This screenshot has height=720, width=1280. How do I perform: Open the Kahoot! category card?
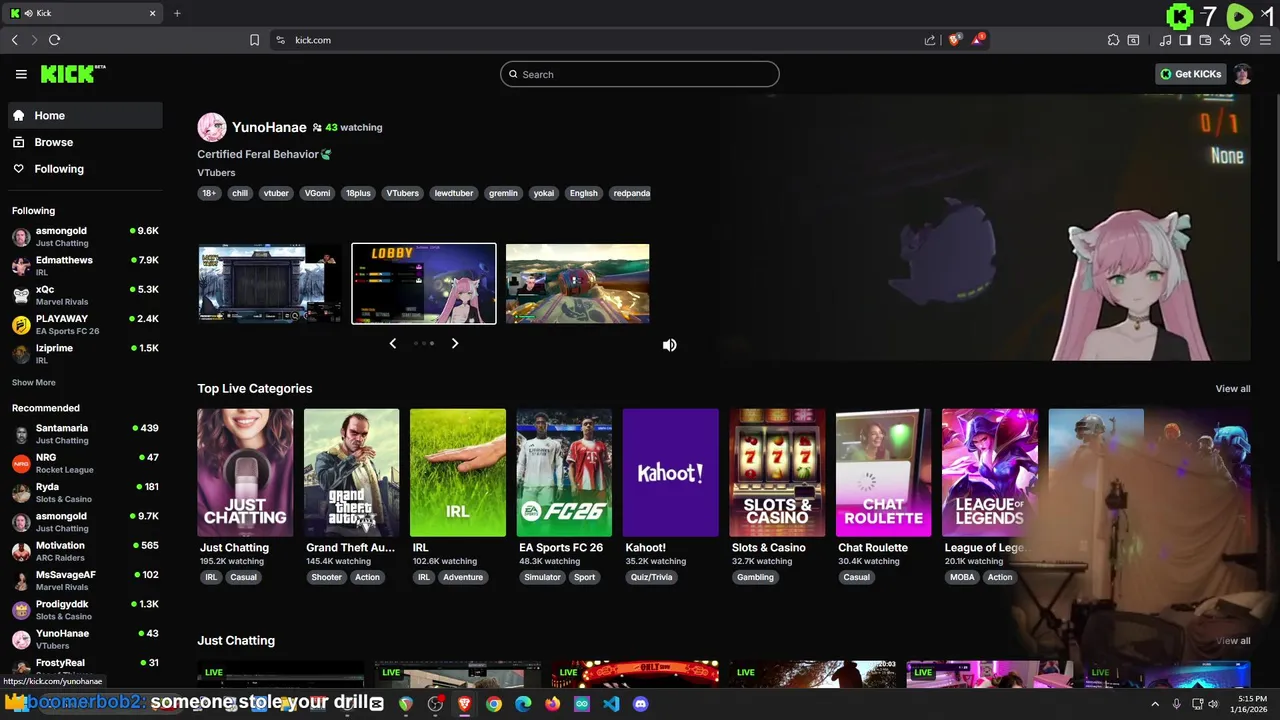click(670, 472)
